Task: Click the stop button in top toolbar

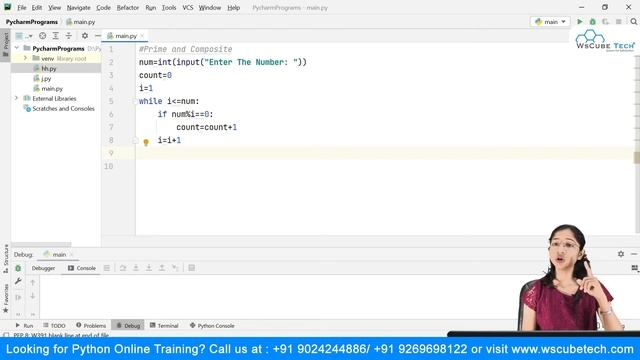Action: [619, 22]
